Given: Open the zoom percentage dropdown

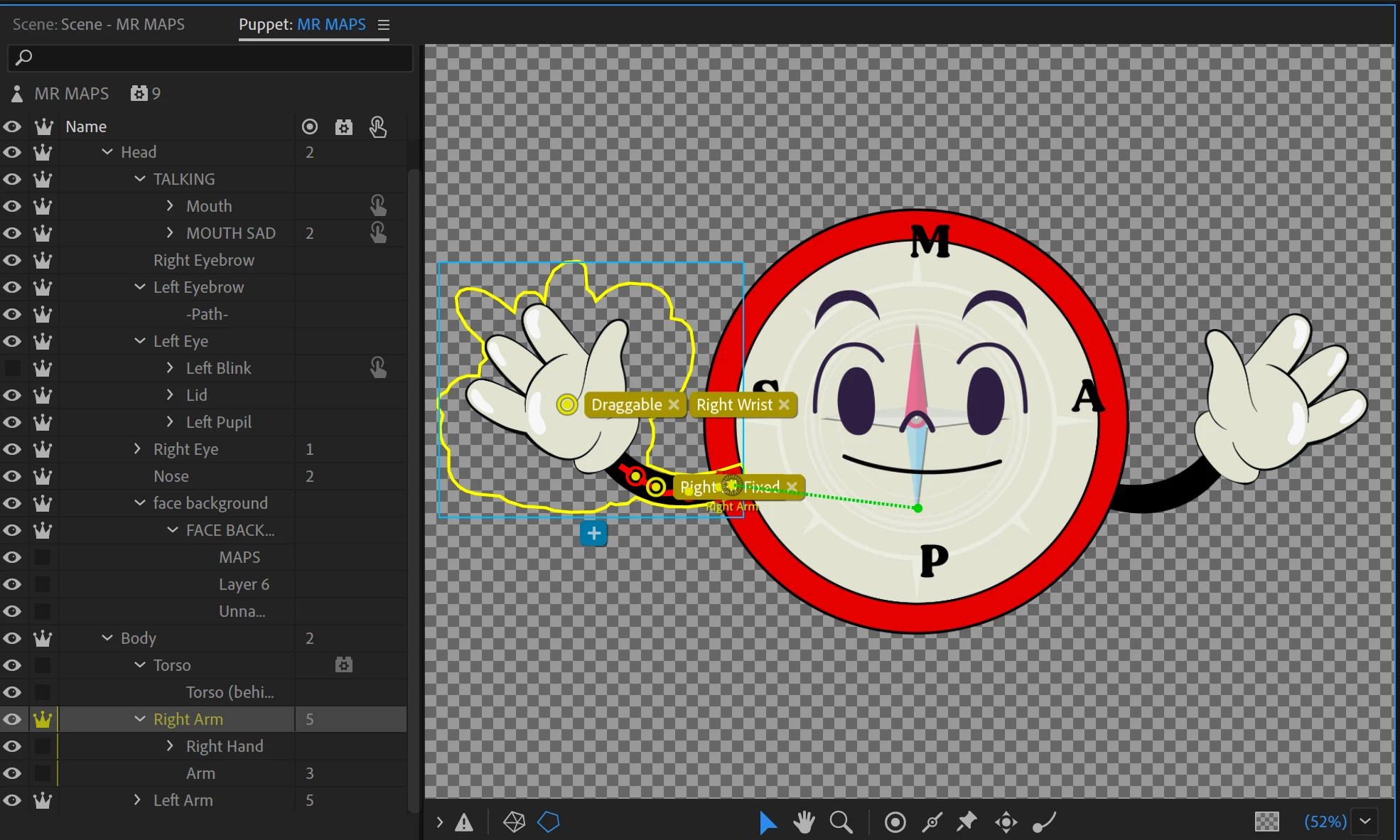Looking at the screenshot, I should coord(1365,822).
